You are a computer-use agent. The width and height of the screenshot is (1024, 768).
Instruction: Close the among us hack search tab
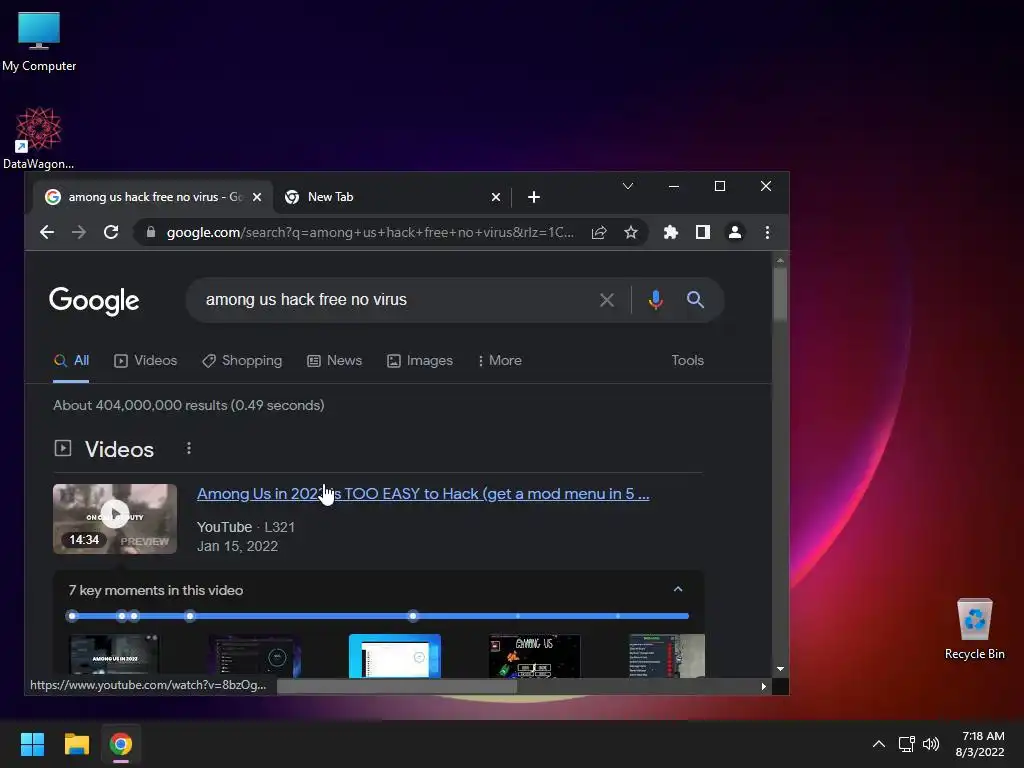click(x=257, y=197)
